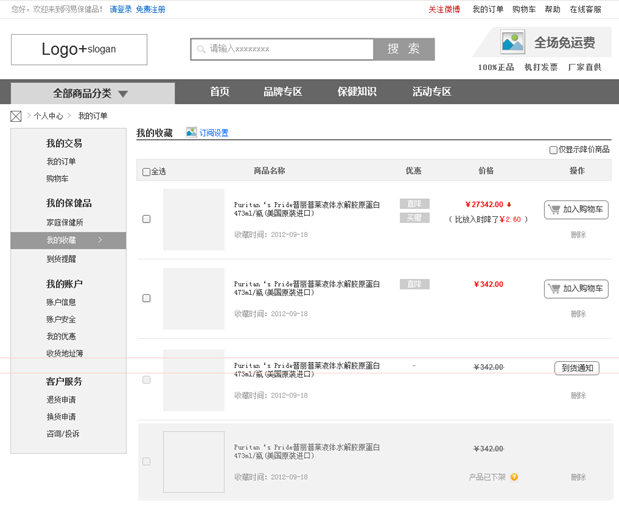
Task: Click cart icon on second 加入购物车 button
Action: (x=554, y=289)
